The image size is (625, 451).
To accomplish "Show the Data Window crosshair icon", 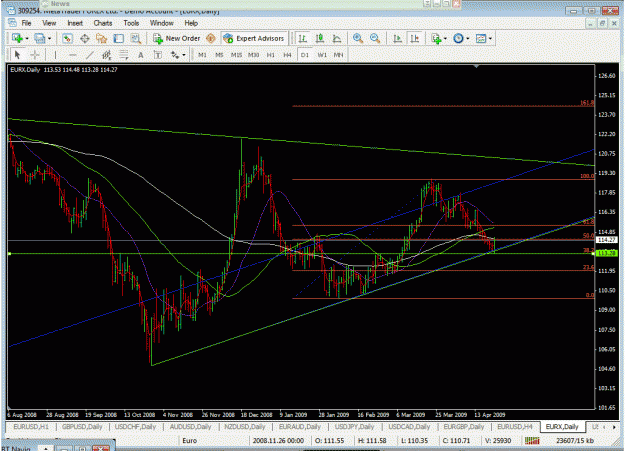I will coord(85,38).
